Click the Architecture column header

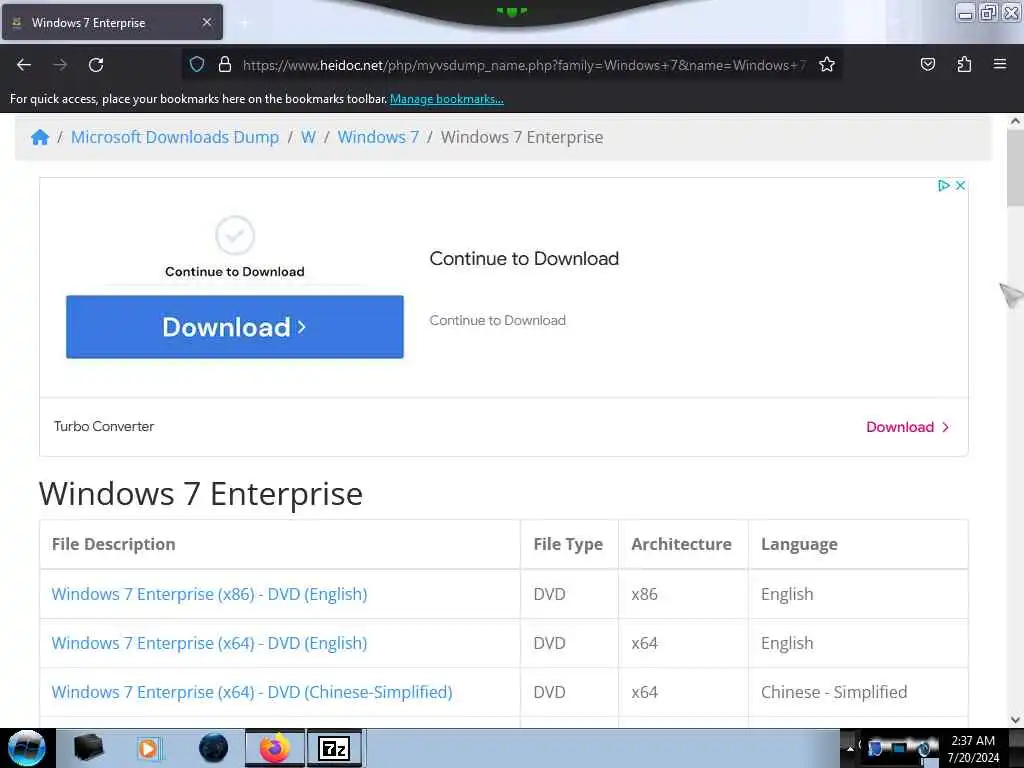click(681, 544)
